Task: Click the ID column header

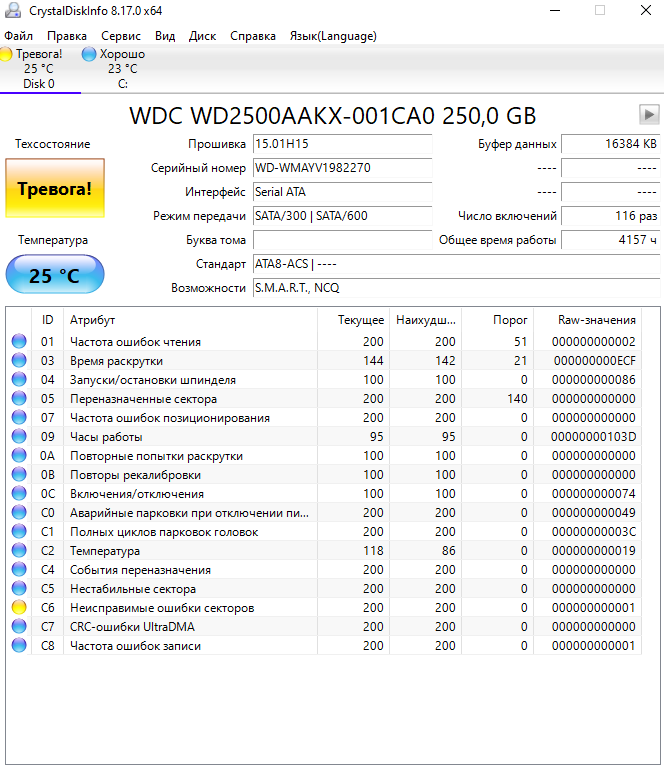Action: (x=47, y=319)
